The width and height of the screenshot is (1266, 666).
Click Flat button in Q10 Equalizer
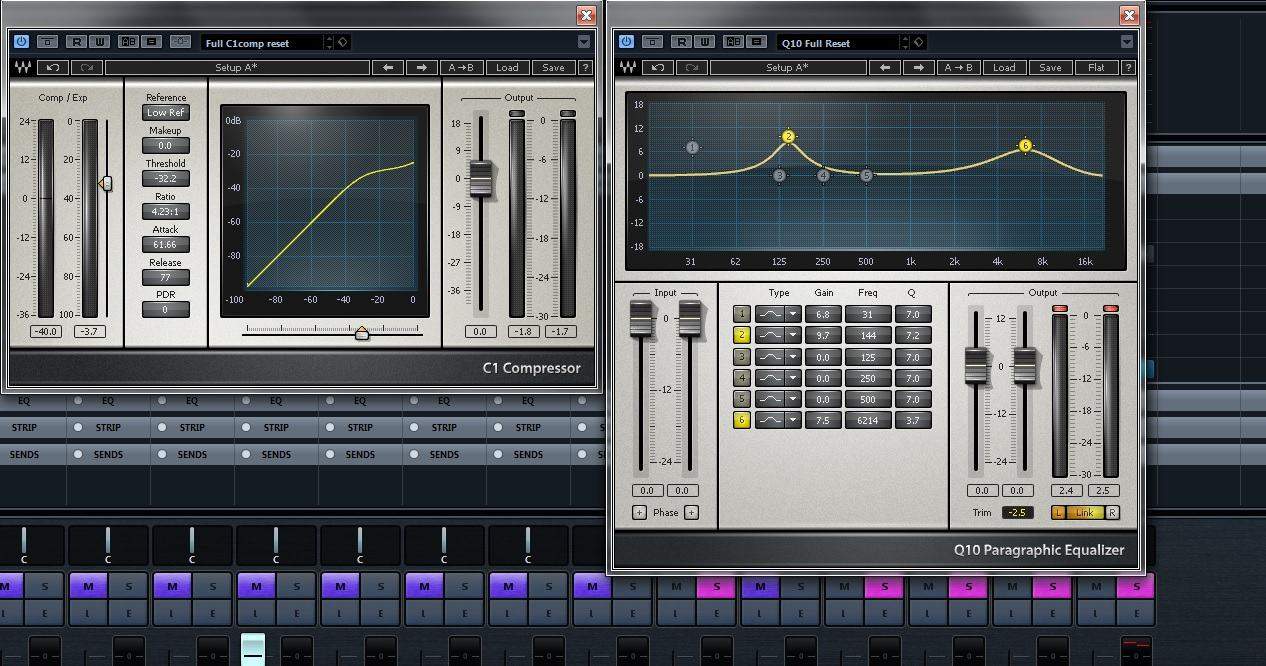pos(1096,68)
